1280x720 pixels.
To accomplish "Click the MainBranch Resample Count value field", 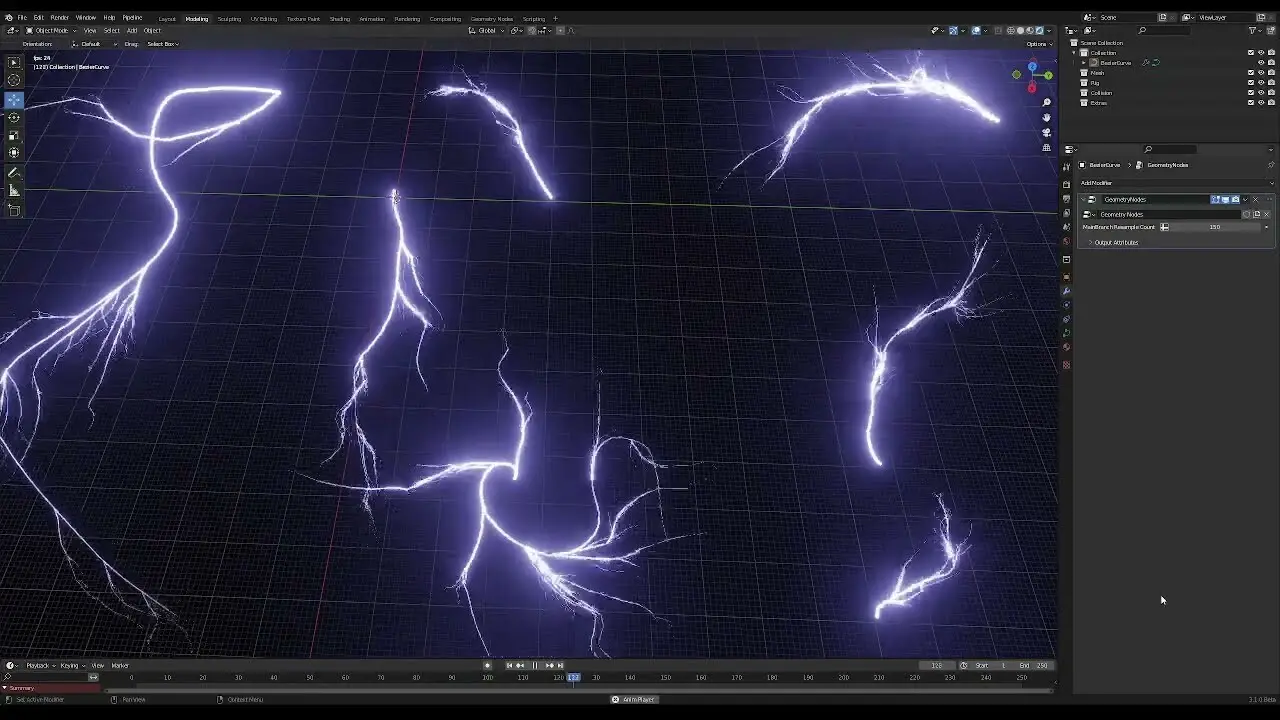I will [x=1215, y=227].
